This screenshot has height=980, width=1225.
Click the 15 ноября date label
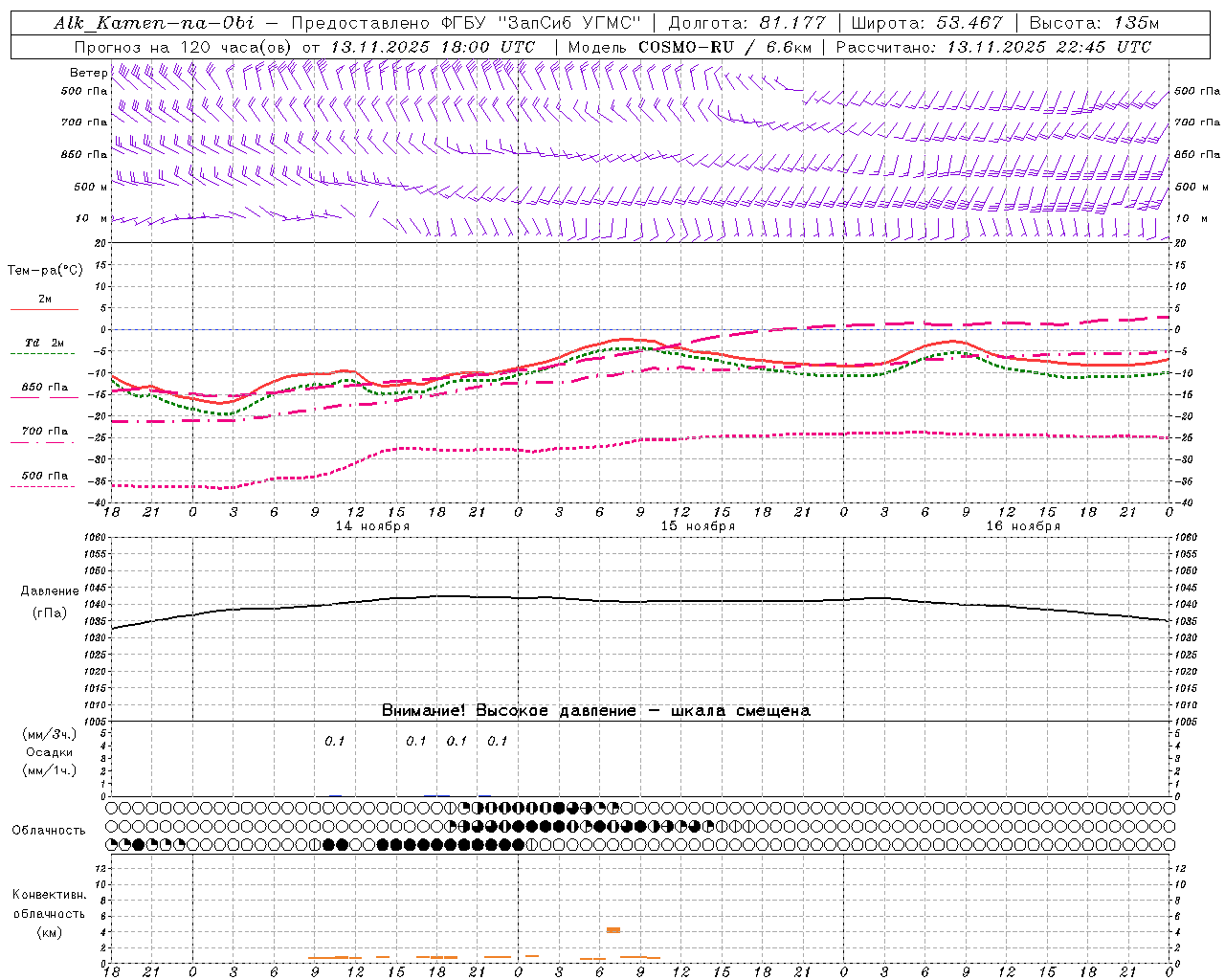(x=698, y=526)
